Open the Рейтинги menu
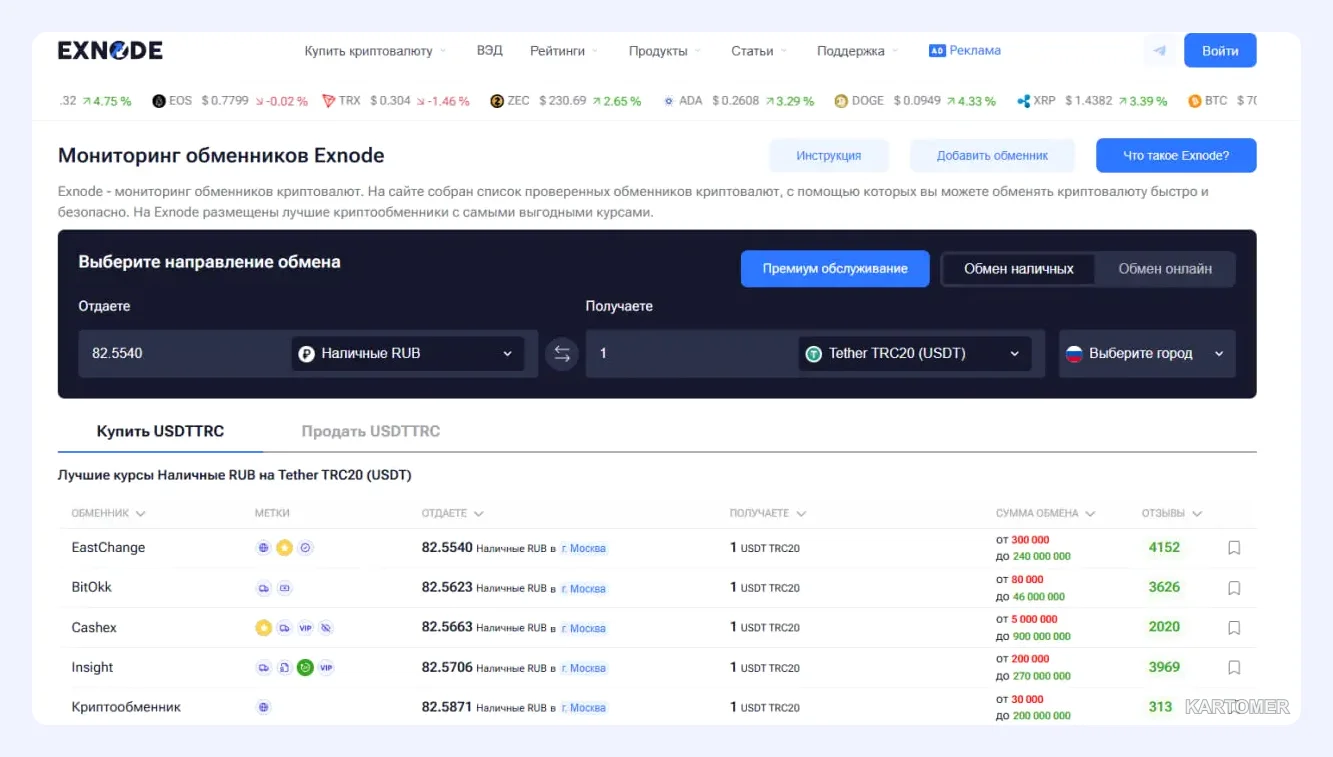Screen dimensions: 1333x757 [x=565, y=51]
